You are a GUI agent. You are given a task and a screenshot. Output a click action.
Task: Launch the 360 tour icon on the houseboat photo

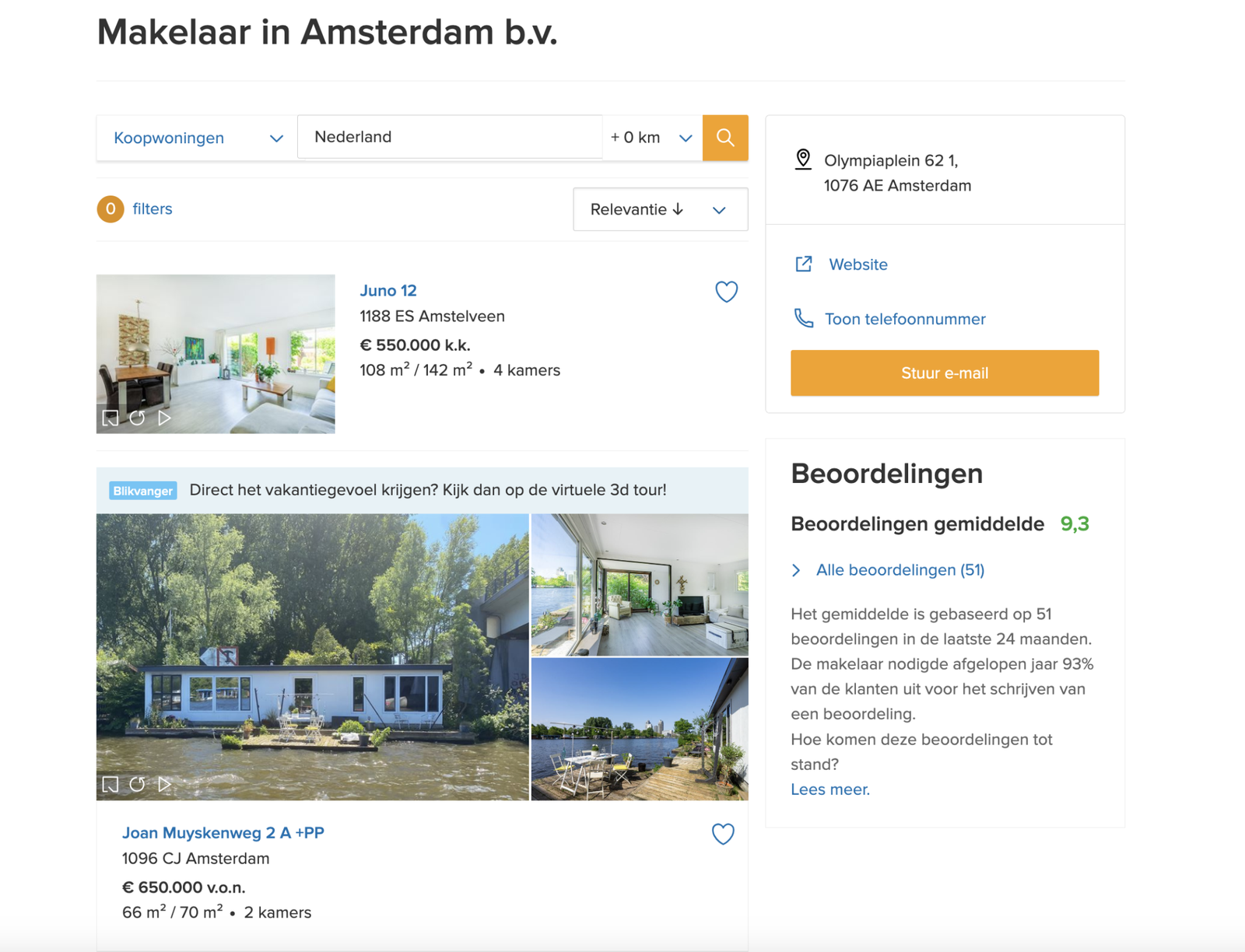(x=137, y=785)
